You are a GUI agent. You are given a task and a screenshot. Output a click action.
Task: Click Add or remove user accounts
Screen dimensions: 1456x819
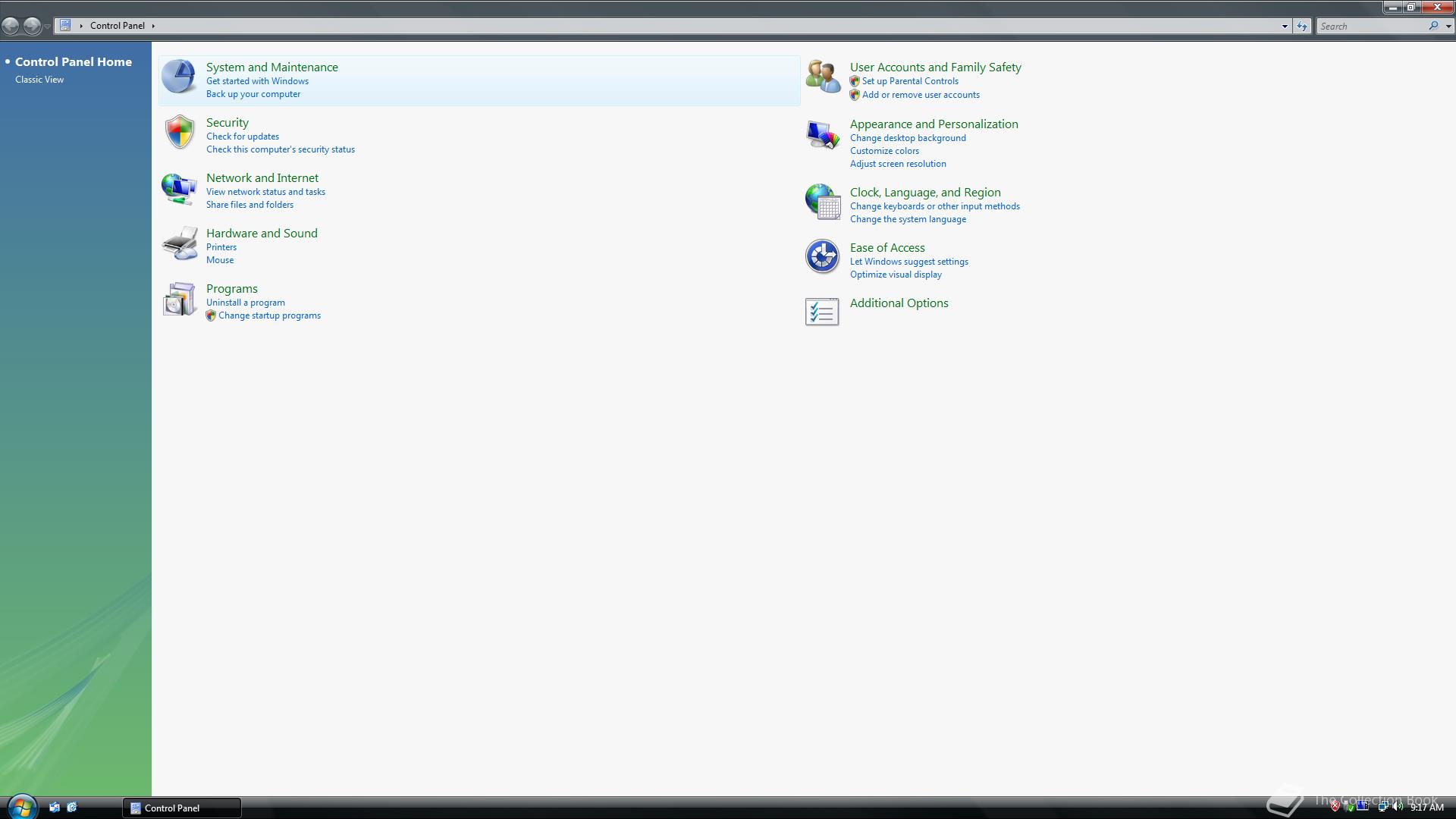click(921, 95)
